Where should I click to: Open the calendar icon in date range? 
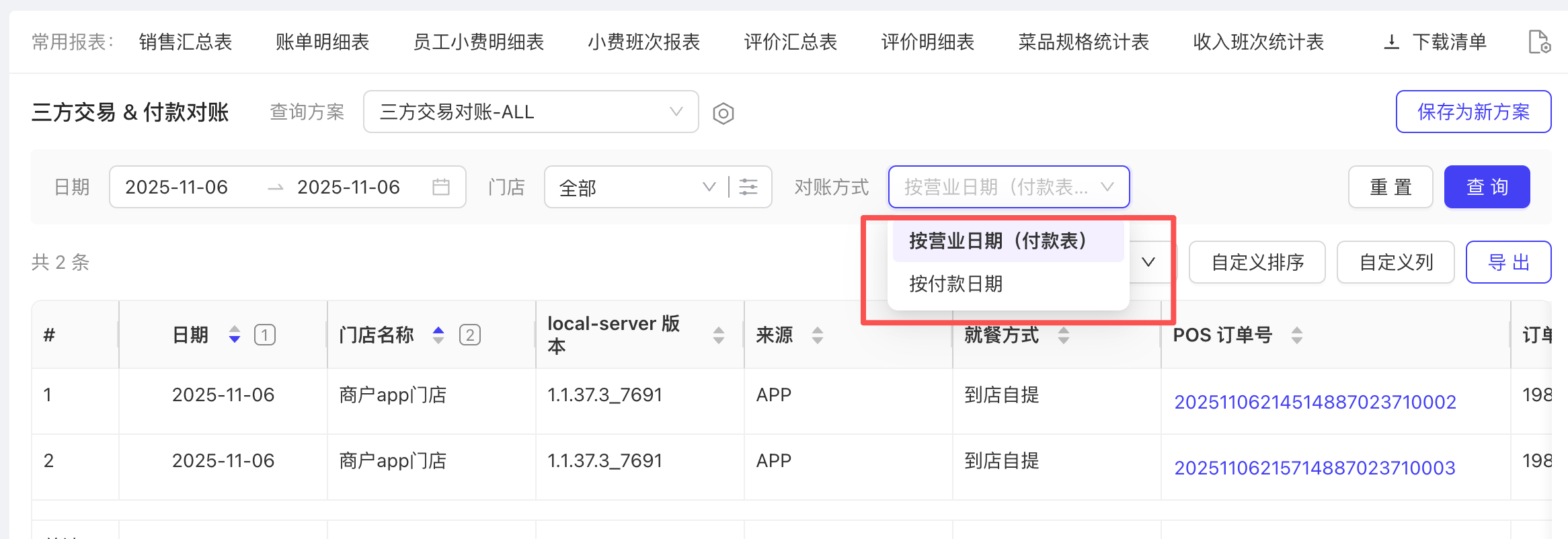point(441,187)
